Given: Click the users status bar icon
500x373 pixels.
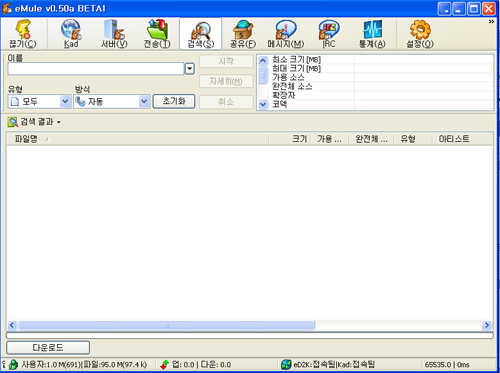Looking at the screenshot, I should coord(13,364).
